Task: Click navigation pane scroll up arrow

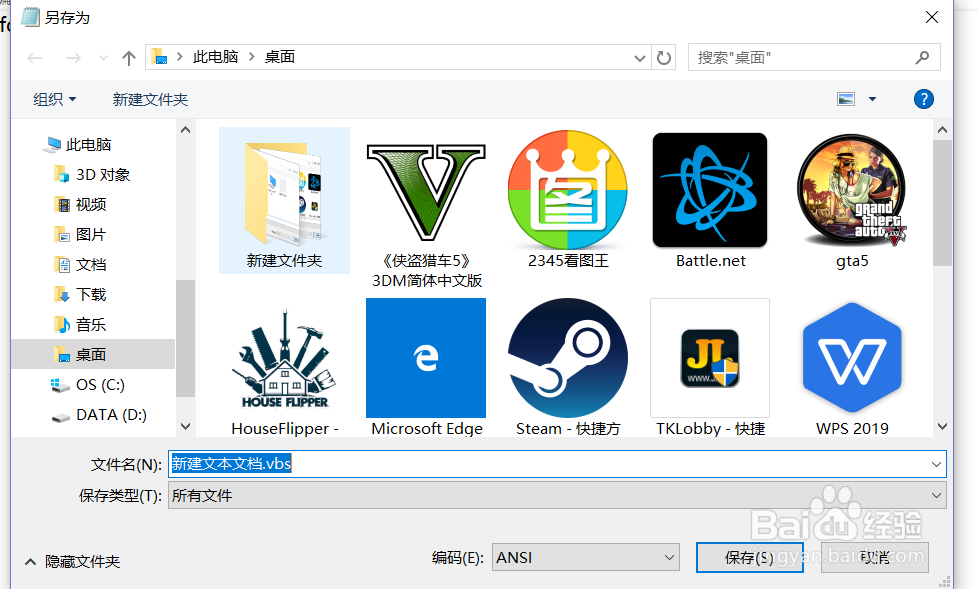Action: tap(185, 130)
